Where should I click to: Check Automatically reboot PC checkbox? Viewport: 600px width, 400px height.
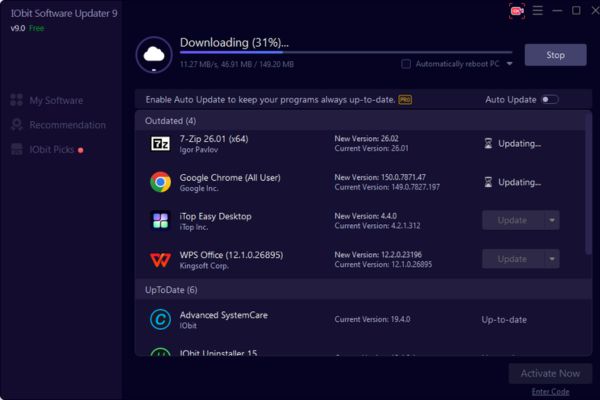click(406, 64)
